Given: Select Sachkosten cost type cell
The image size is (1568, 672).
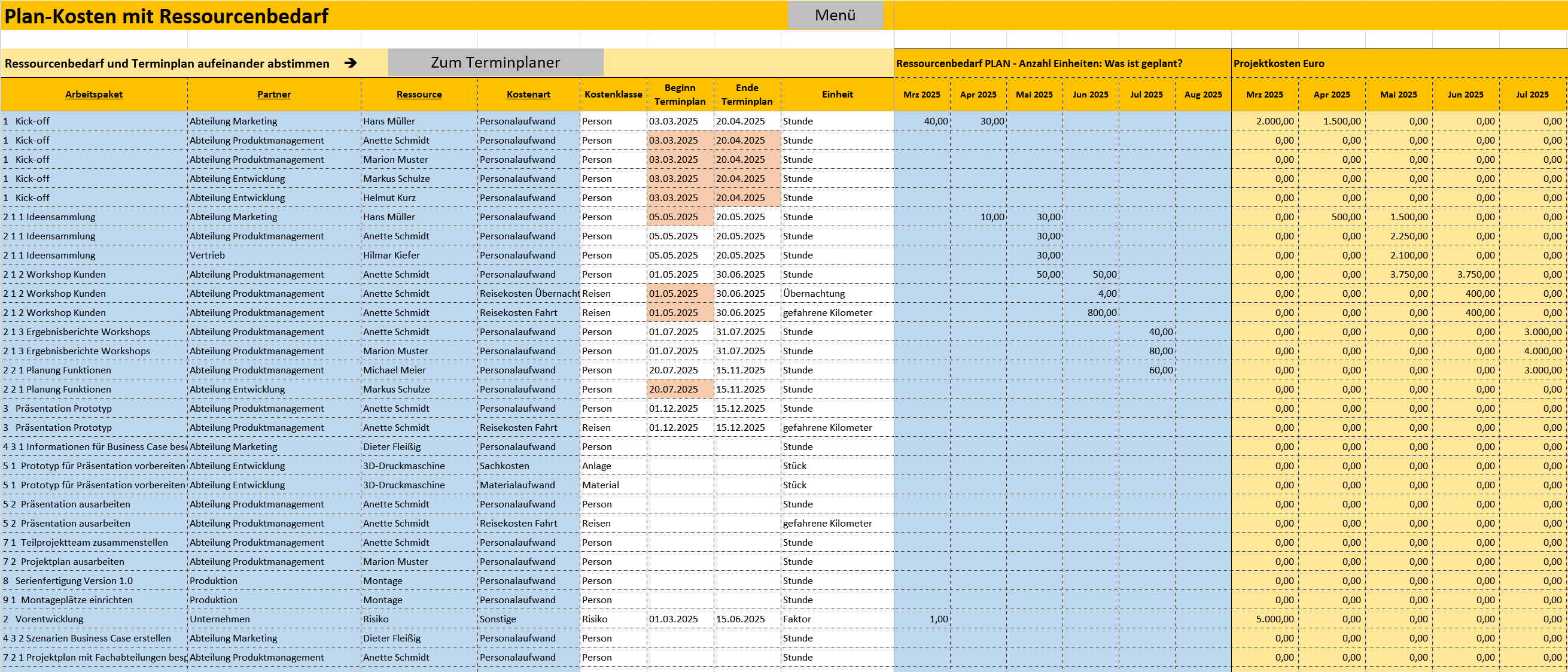Looking at the screenshot, I should tap(528, 466).
